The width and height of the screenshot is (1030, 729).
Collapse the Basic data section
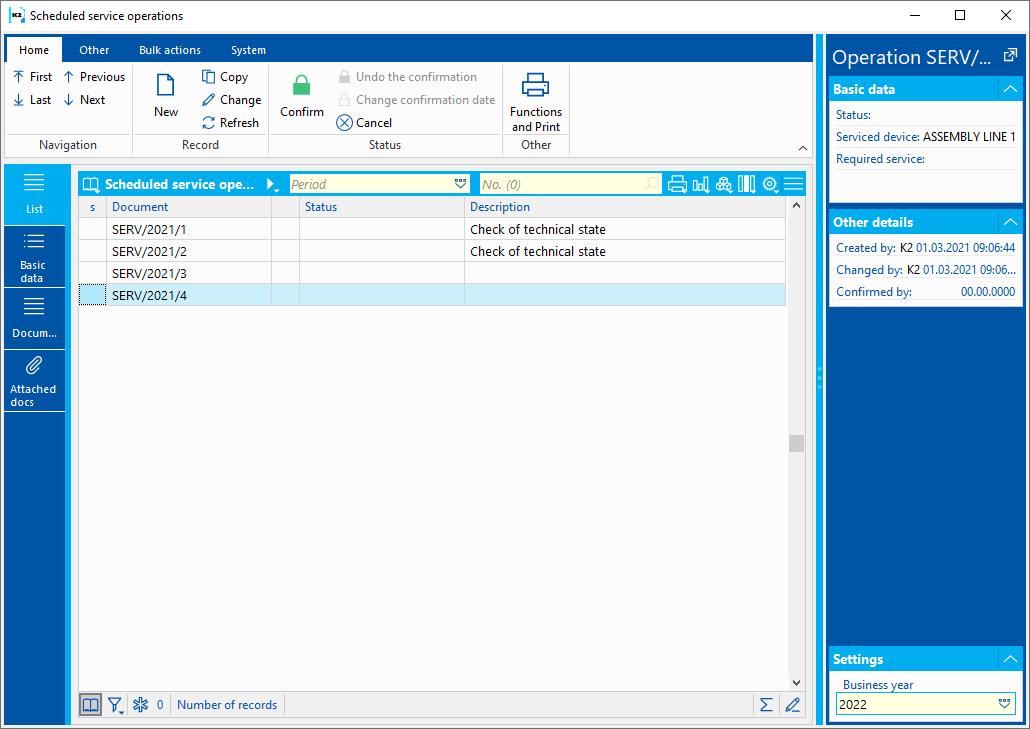(1010, 89)
